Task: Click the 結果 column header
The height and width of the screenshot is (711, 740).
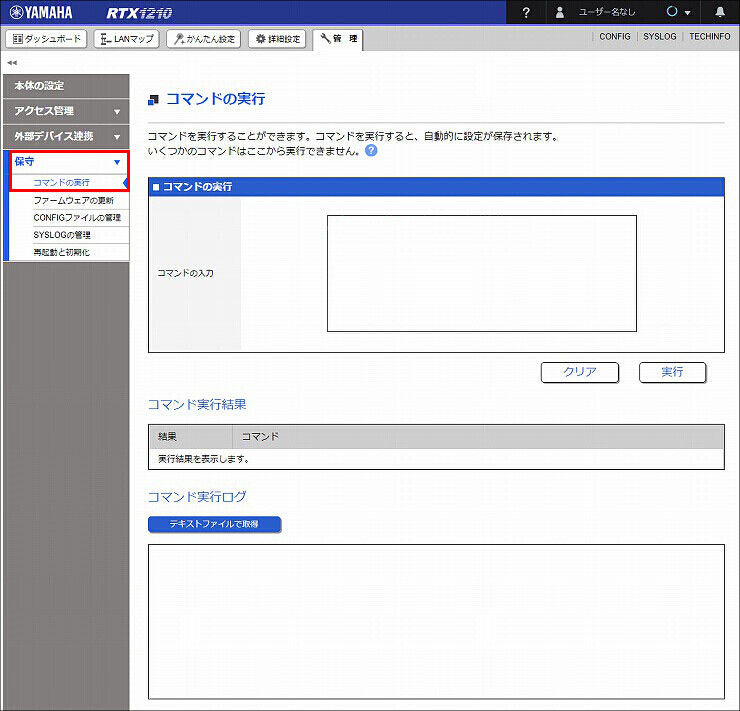Action: 191,437
